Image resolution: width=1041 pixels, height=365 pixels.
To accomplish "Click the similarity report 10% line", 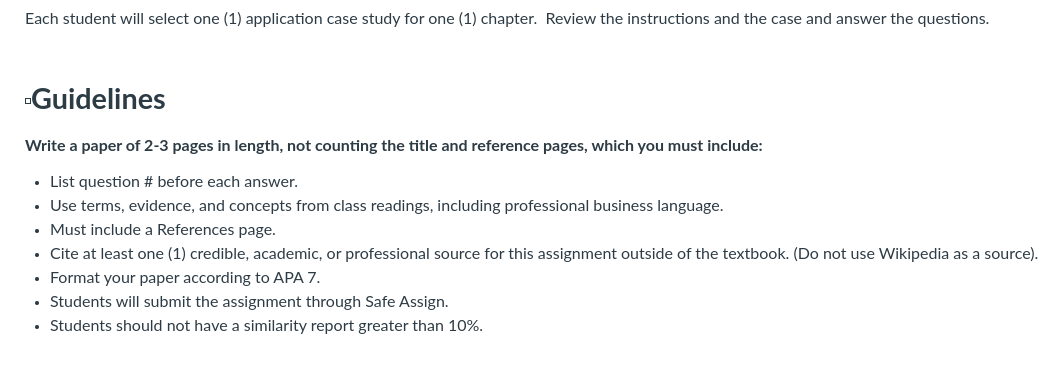I will pyautogui.click(x=266, y=326).
